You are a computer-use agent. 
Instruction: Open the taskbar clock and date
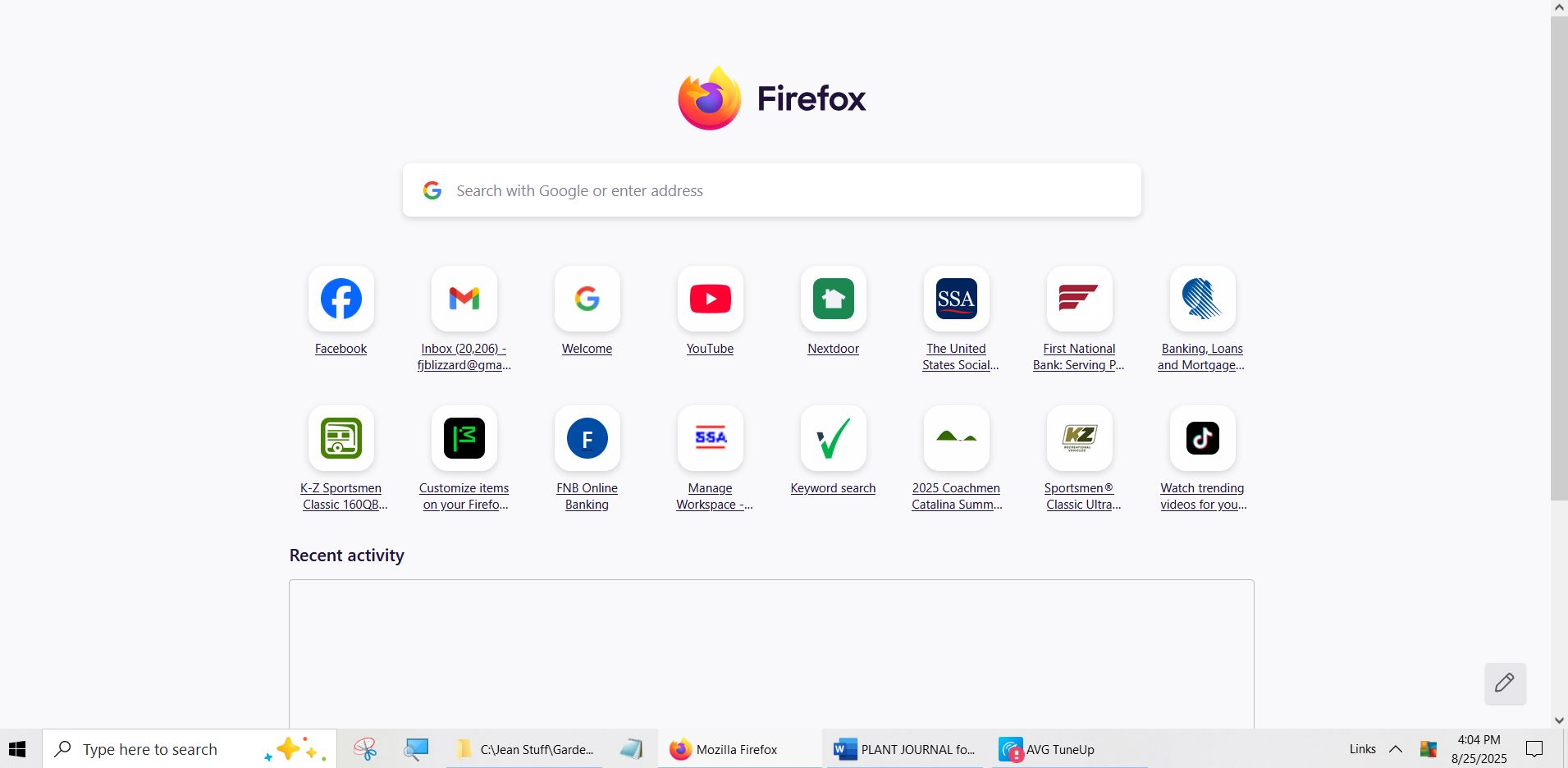(x=1479, y=749)
